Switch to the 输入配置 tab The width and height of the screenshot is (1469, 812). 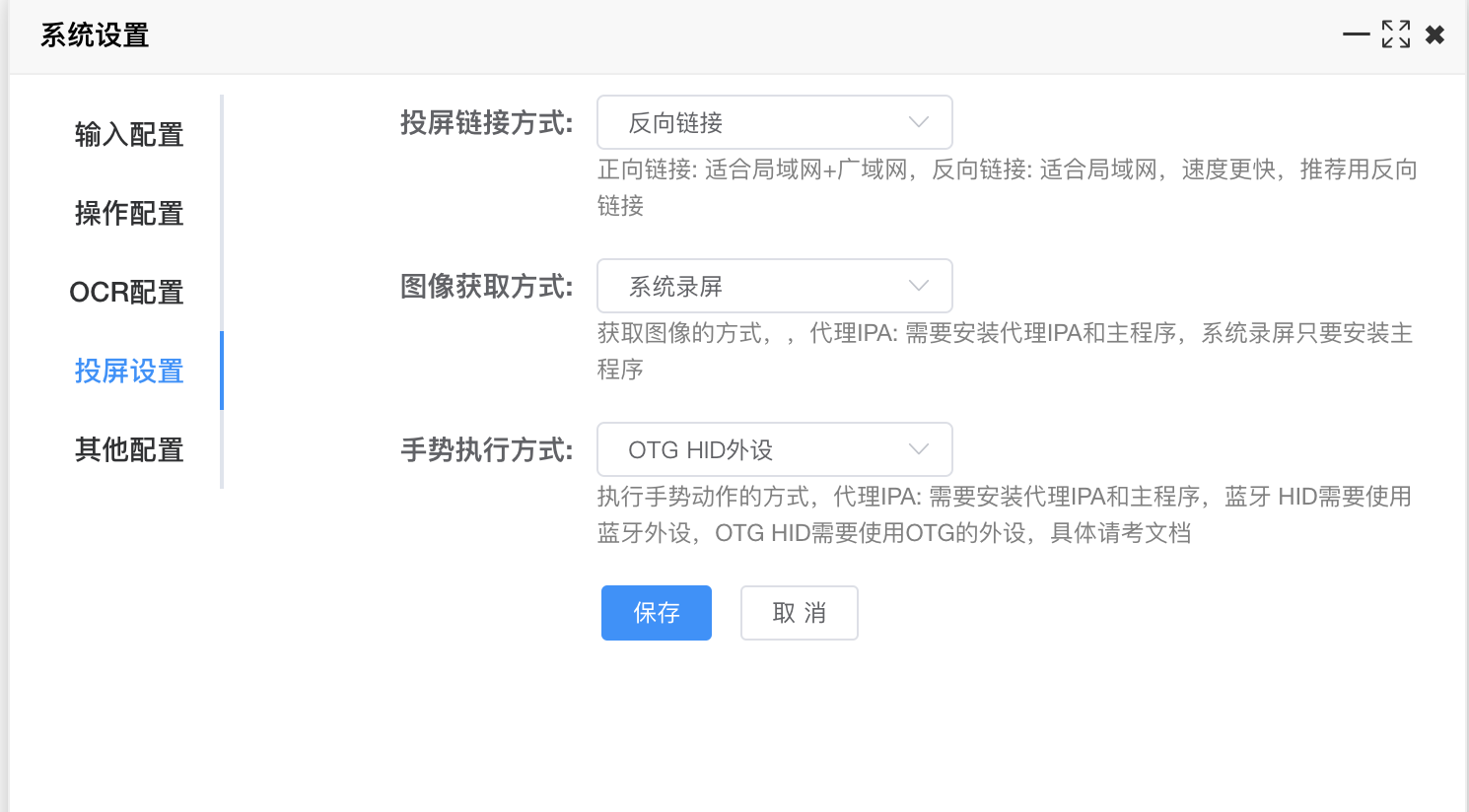129,134
